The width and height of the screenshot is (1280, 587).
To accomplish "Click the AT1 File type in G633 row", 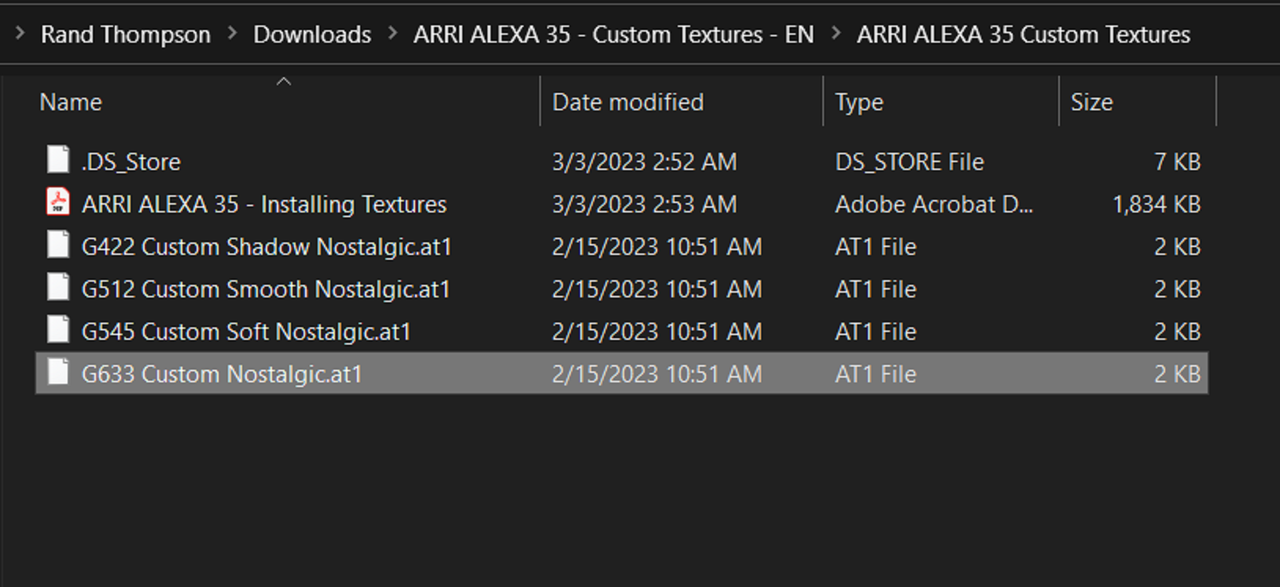I will click(875, 374).
